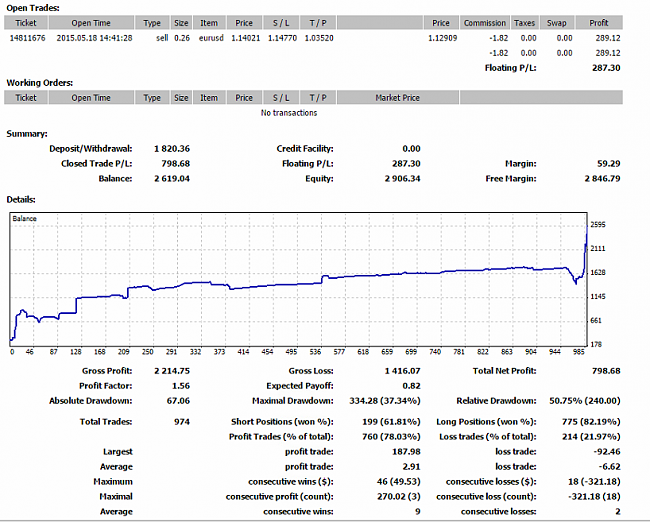Select Total Trades value 974
650x522 pixels.
[182, 422]
